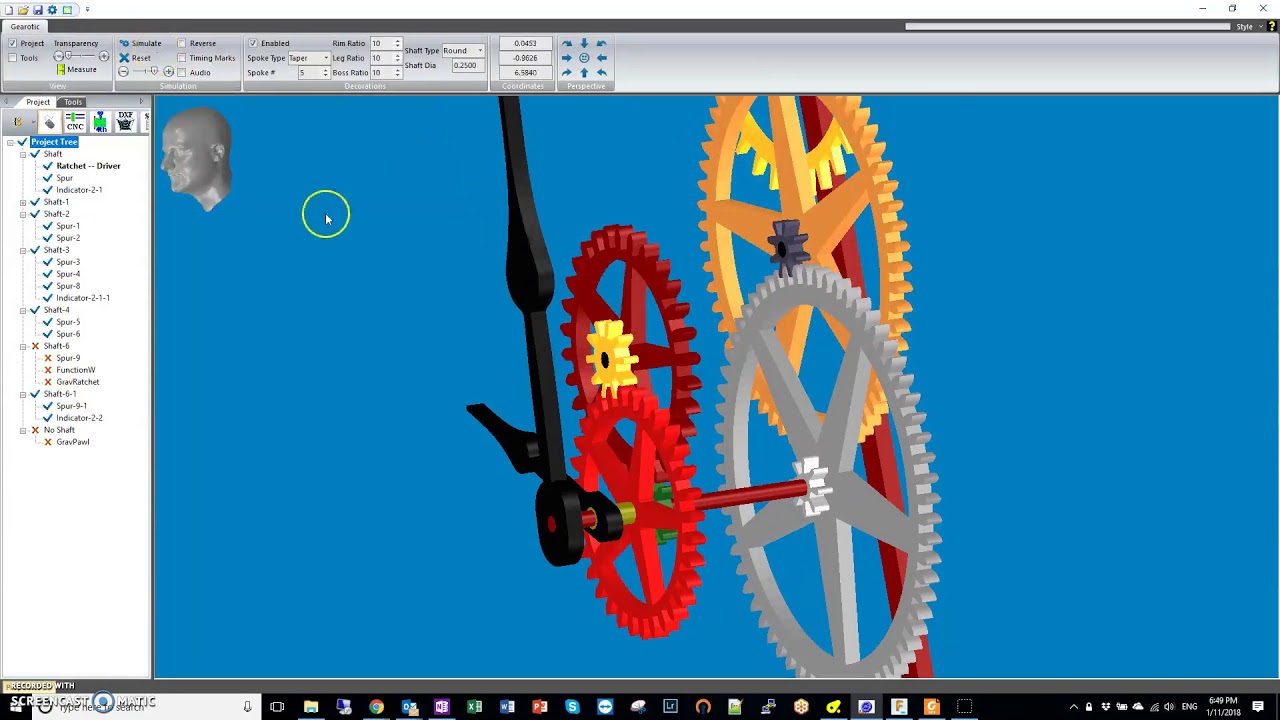Enable the Timing Marks checkbox
Viewport: 1280px width, 720px height.
[182, 58]
